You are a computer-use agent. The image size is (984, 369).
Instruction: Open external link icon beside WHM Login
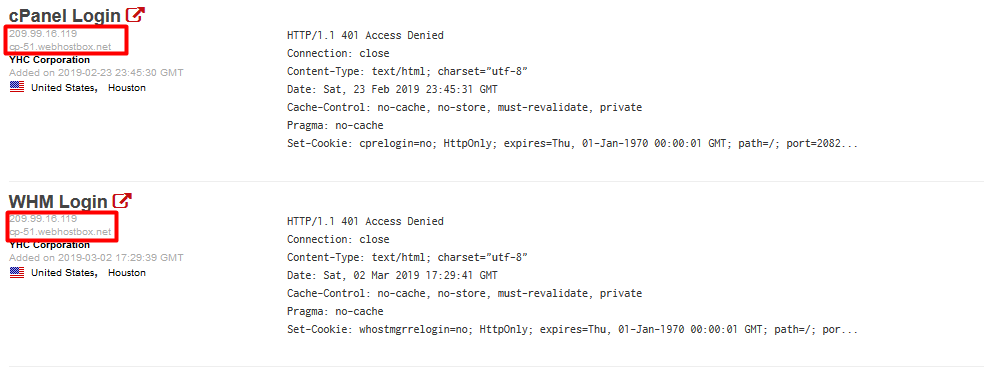pyautogui.click(x=122, y=201)
